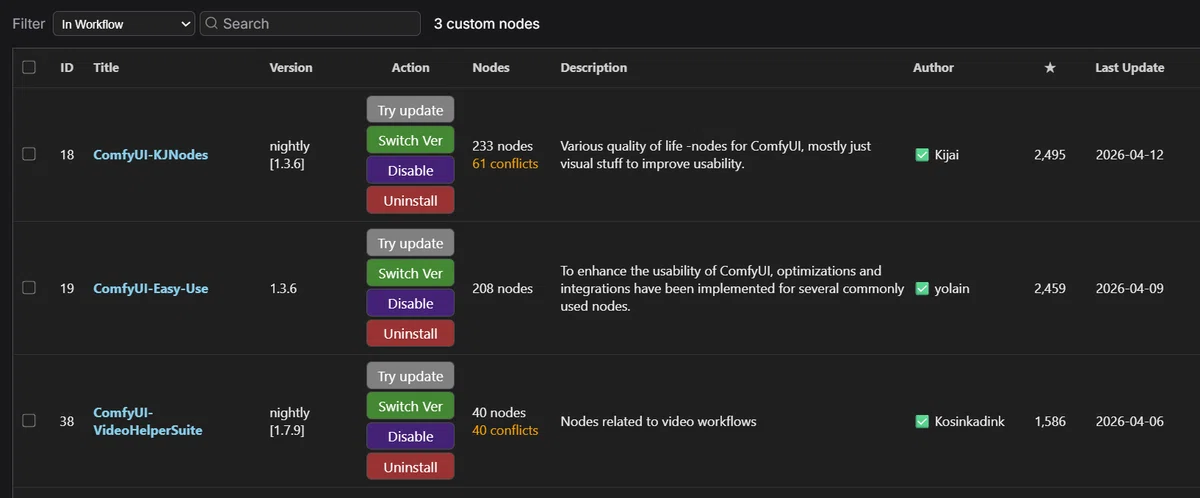Uninstall the ComfyUI-VideoHelperSuite node pack

click(410, 467)
